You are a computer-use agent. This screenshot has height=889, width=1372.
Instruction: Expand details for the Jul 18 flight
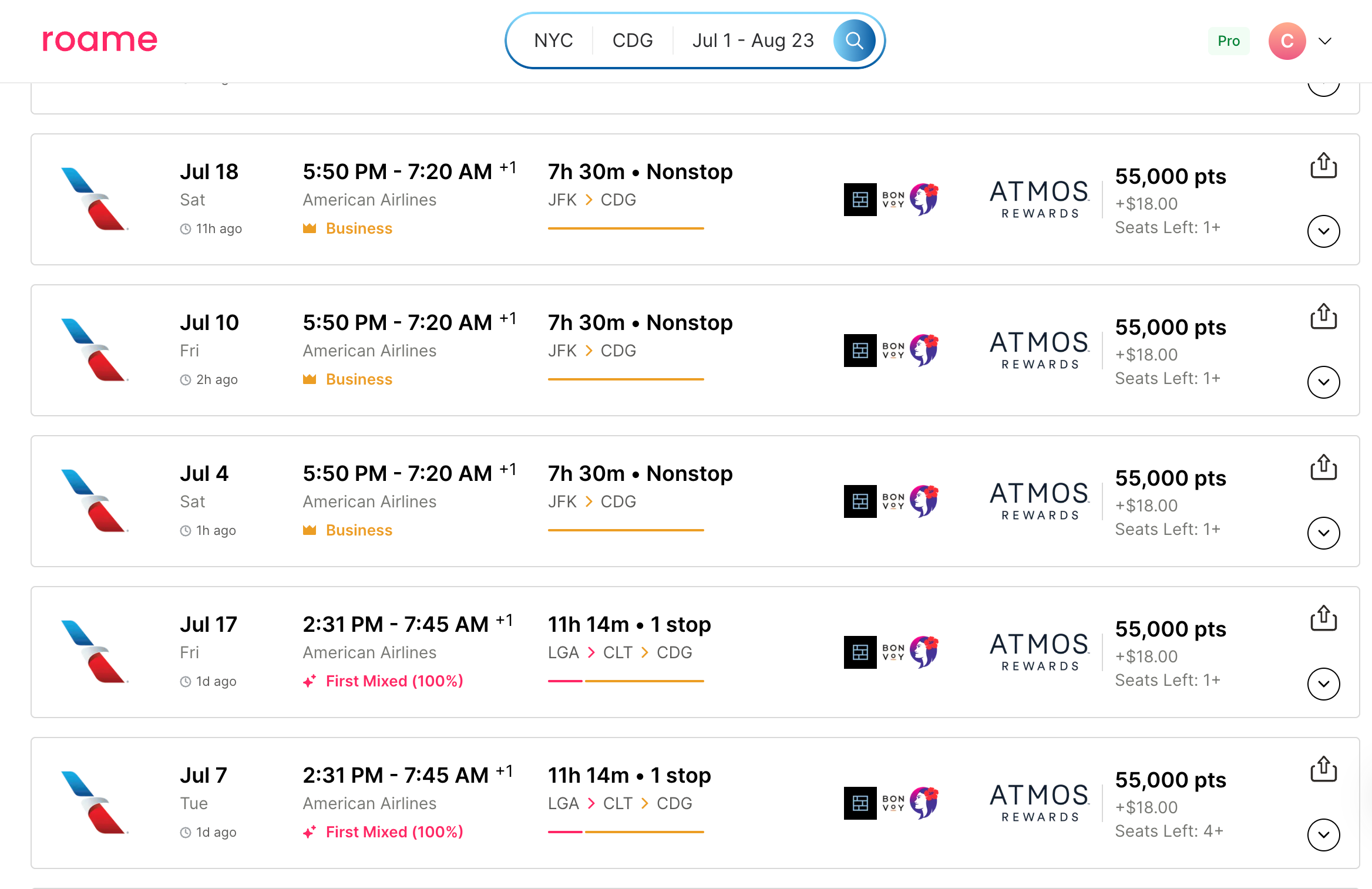click(1323, 231)
